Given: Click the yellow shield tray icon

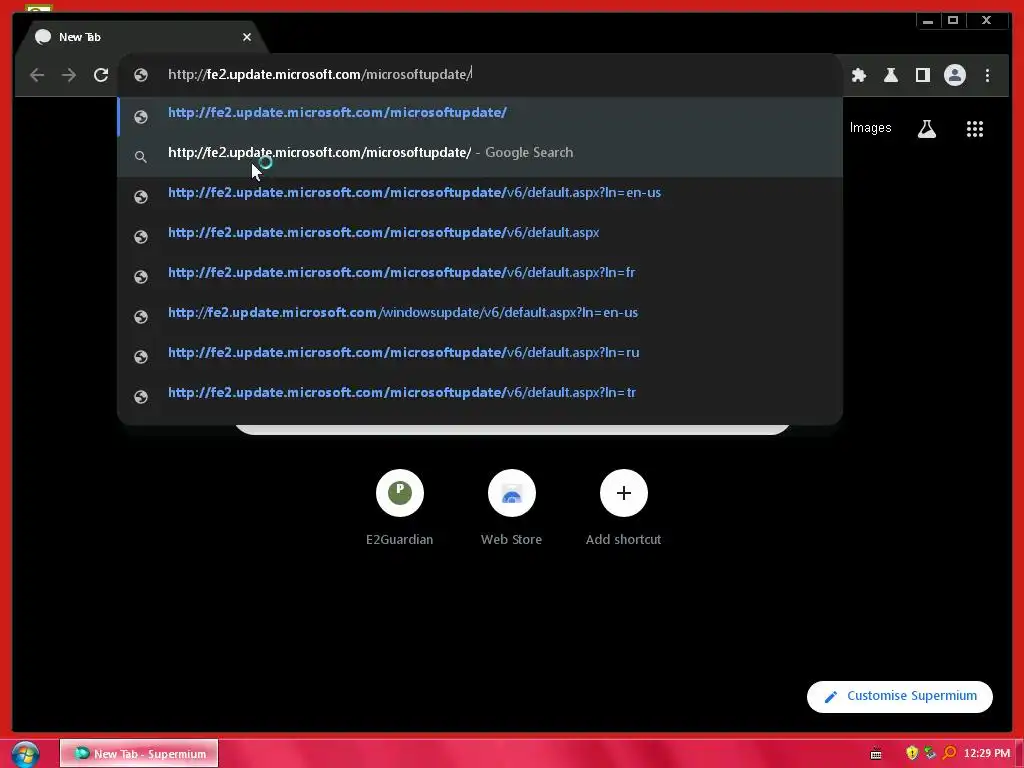Looking at the screenshot, I should pyautogui.click(x=912, y=753).
